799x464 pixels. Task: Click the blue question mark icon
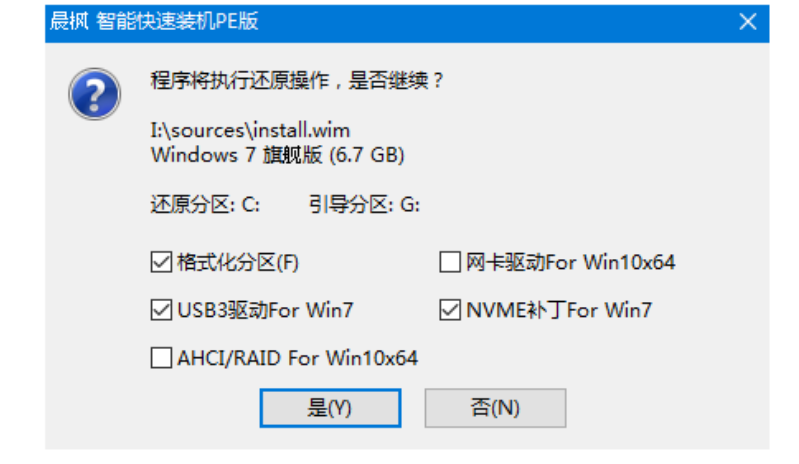coord(95,94)
